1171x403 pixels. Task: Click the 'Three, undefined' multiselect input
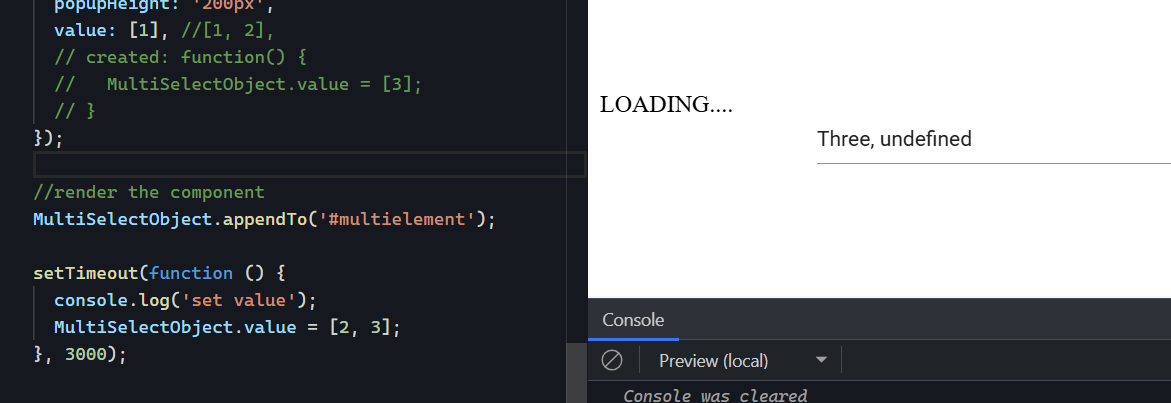point(992,139)
